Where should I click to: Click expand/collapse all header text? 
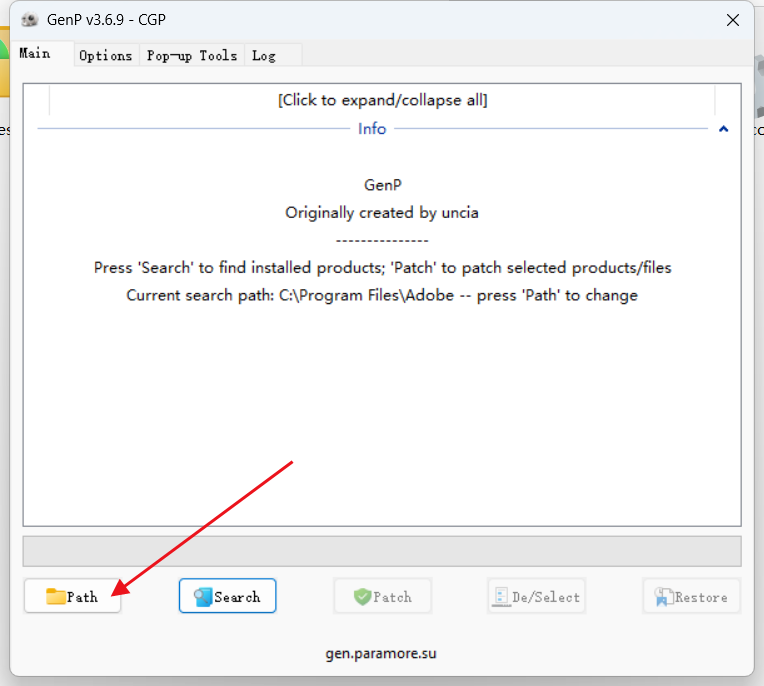[x=382, y=100]
